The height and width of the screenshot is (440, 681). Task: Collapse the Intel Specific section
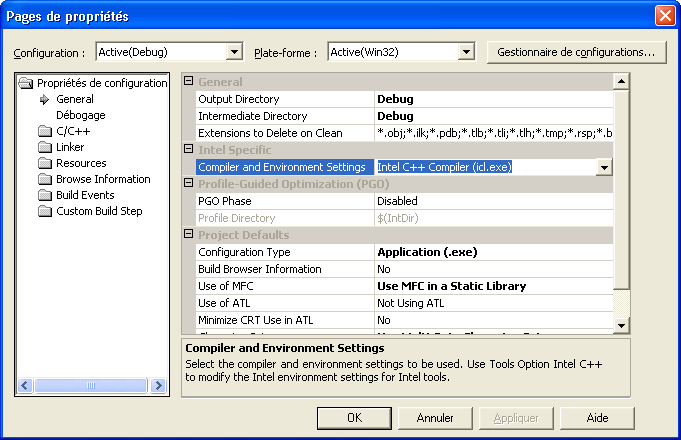189,150
